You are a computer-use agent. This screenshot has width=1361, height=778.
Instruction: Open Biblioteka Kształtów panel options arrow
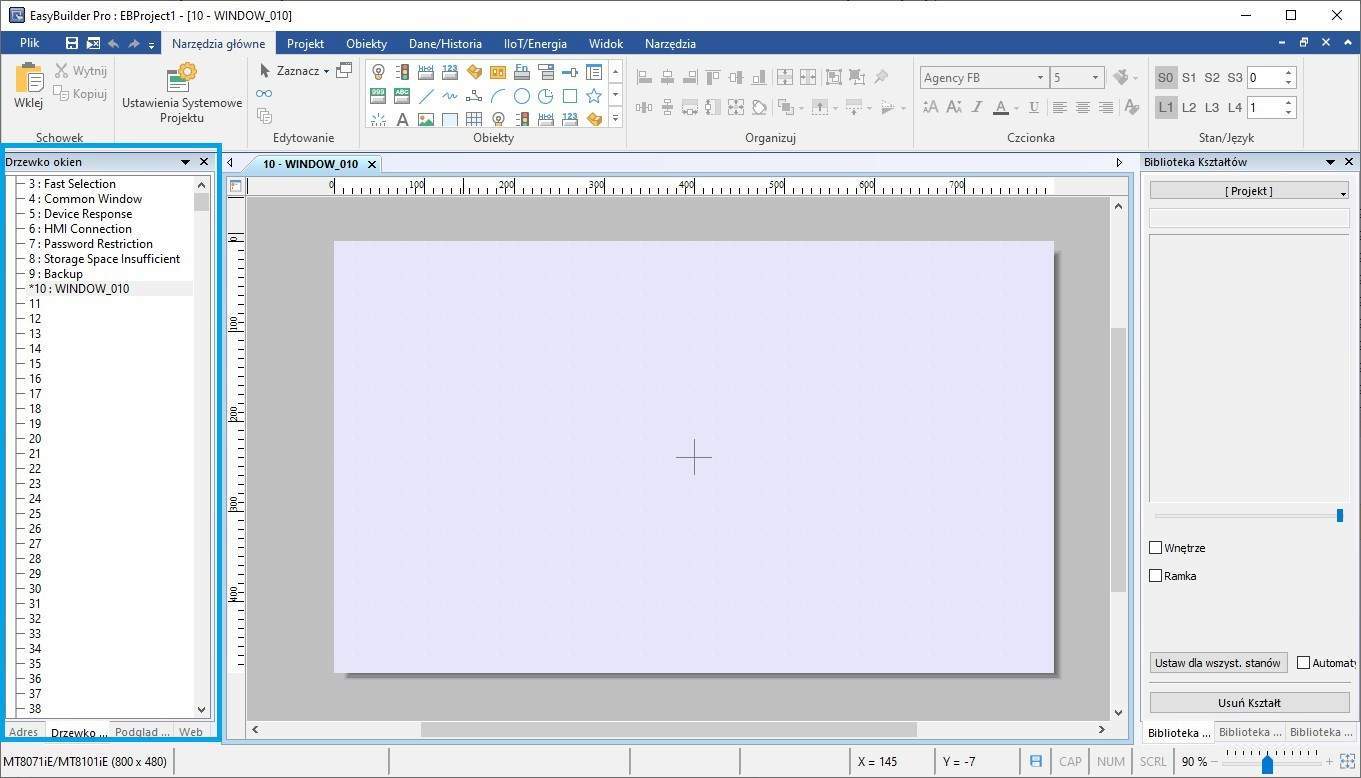tap(1331, 162)
